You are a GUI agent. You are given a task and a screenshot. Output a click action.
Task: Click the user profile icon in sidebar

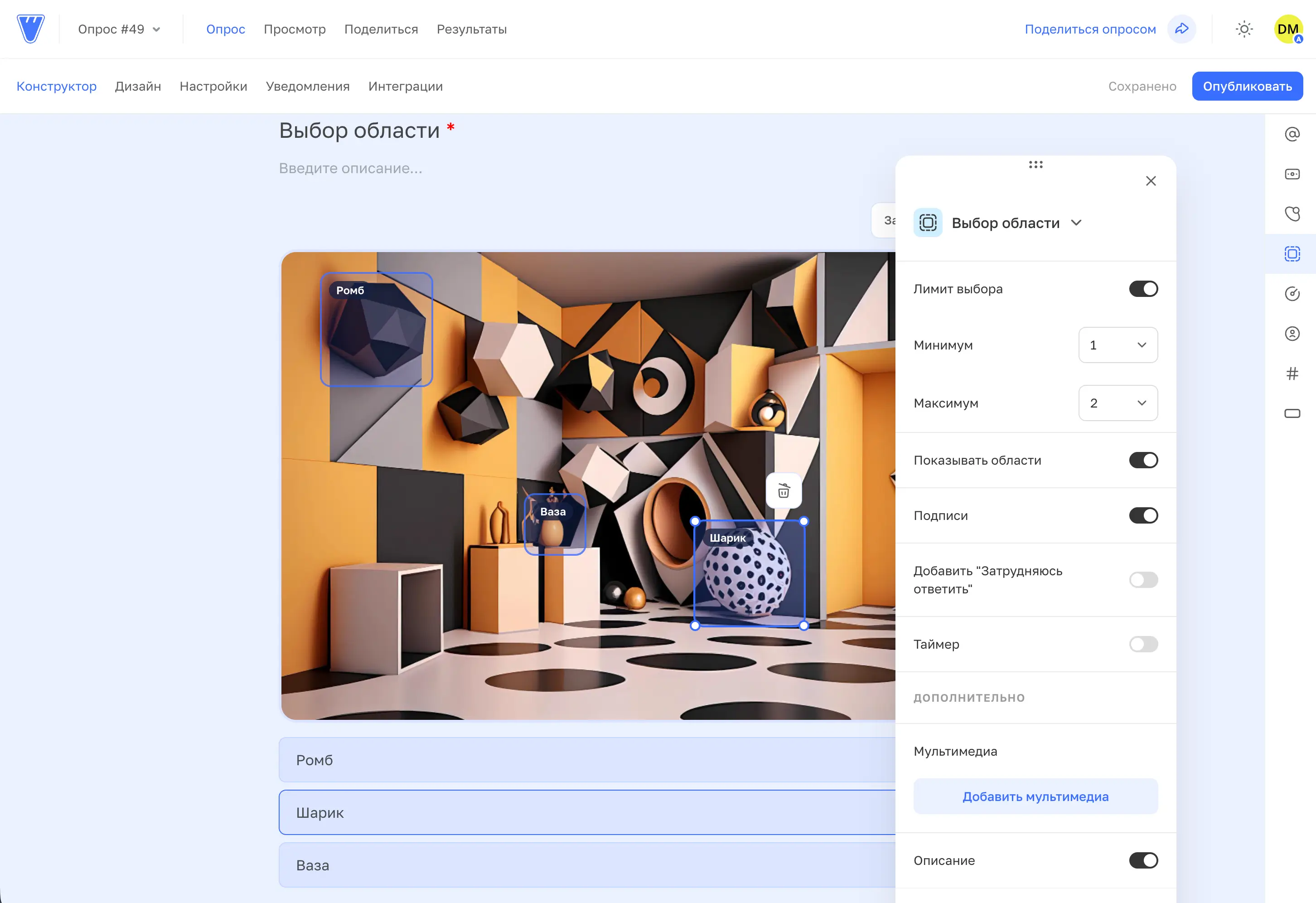(x=1292, y=334)
